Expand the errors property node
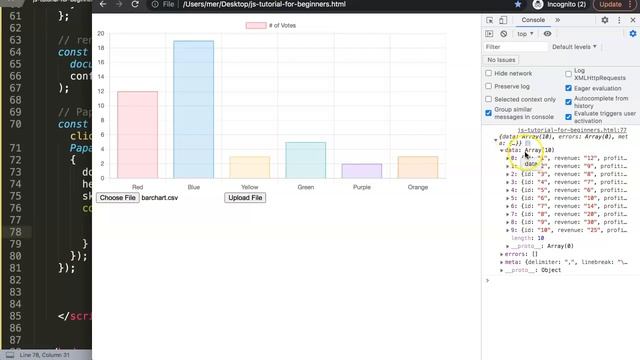The image size is (640, 360). tap(502, 254)
